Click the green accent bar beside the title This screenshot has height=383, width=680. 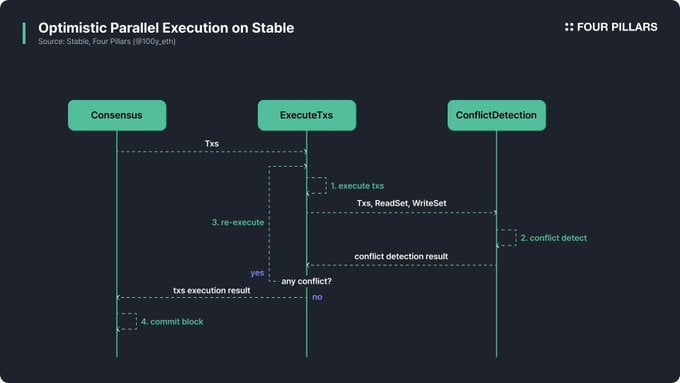[24, 33]
